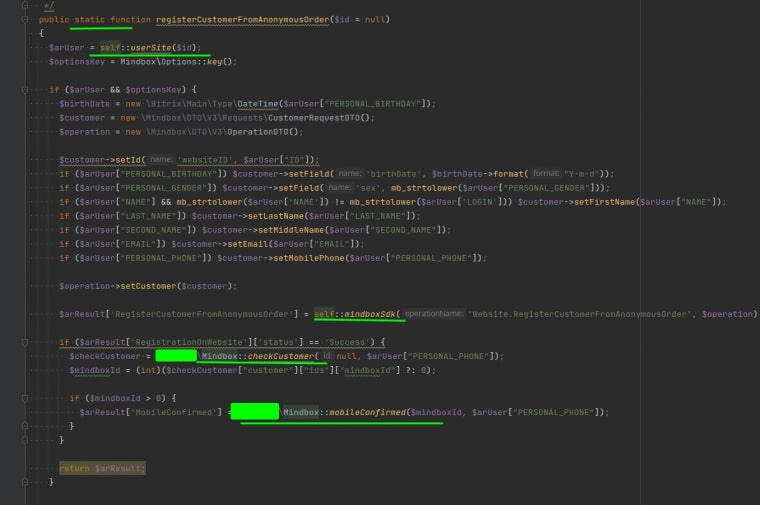The image size is (760, 505).
Task: Fold the RegistrationOnWebsite status if block
Action: coord(25,342)
